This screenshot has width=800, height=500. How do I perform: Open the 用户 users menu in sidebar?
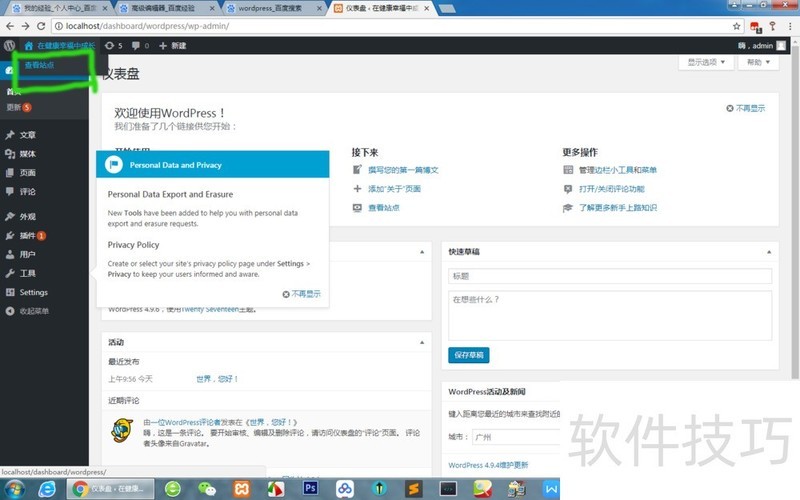(28, 254)
